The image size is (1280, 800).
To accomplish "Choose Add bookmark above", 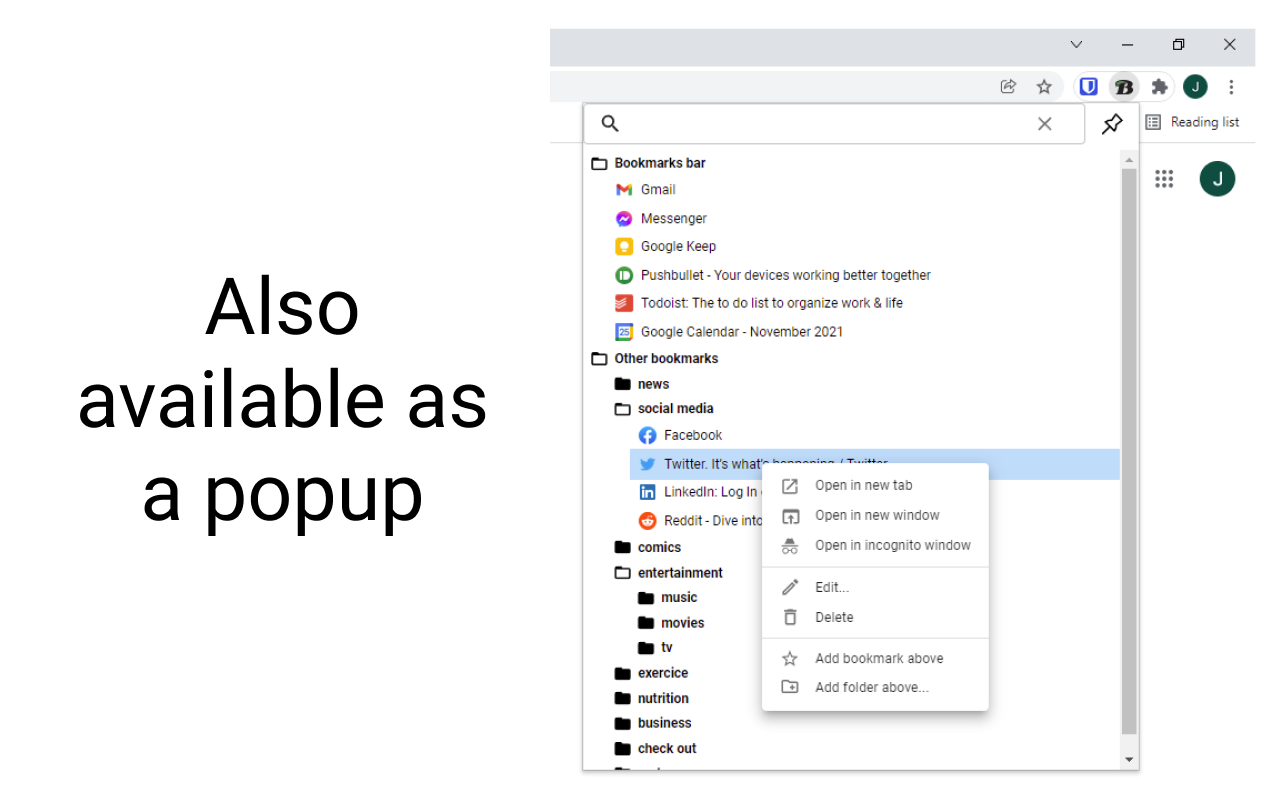I will (x=875, y=659).
